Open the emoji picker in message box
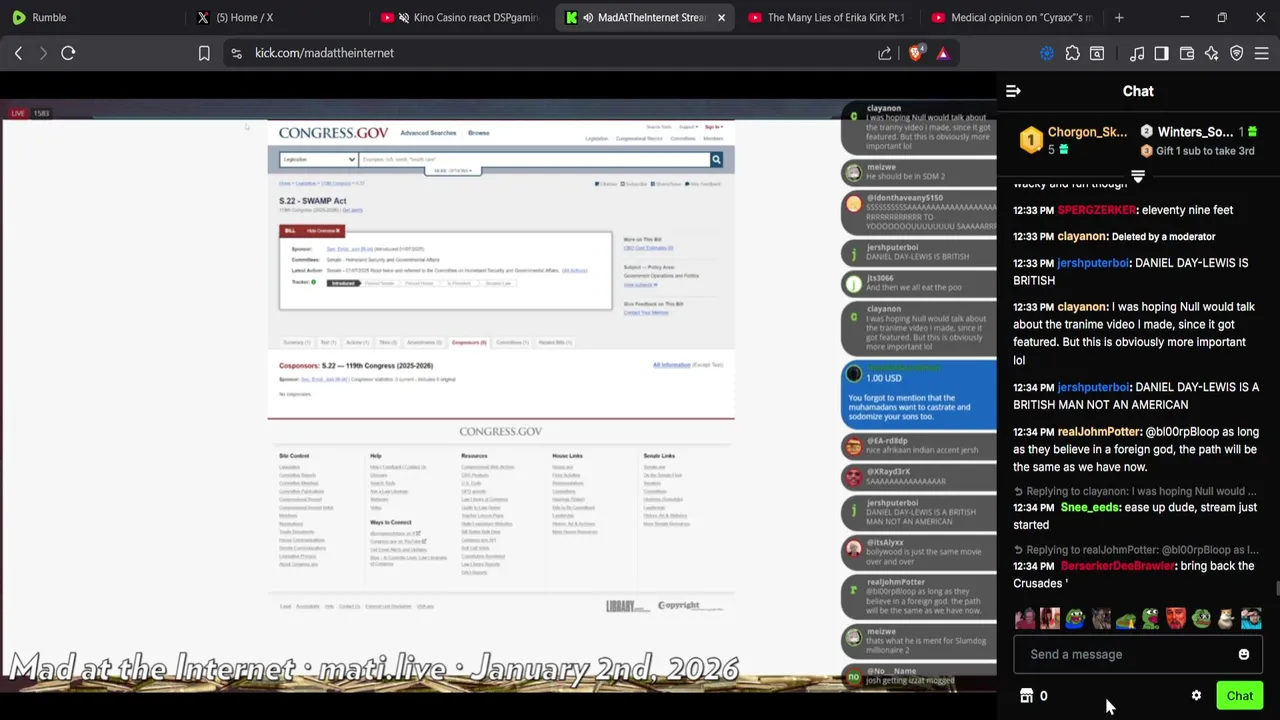 (x=1244, y=655)
